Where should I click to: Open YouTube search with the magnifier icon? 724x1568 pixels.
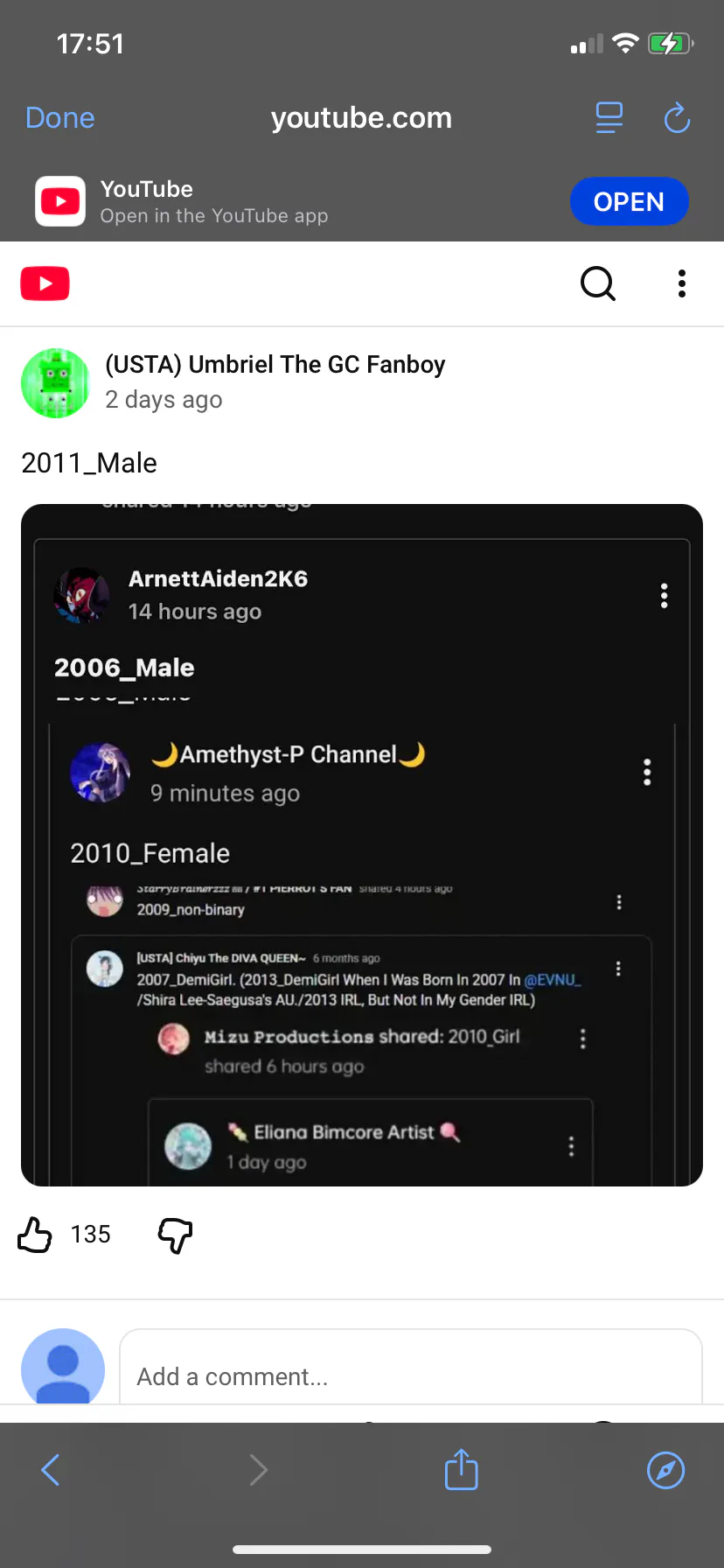coord(598,283)
